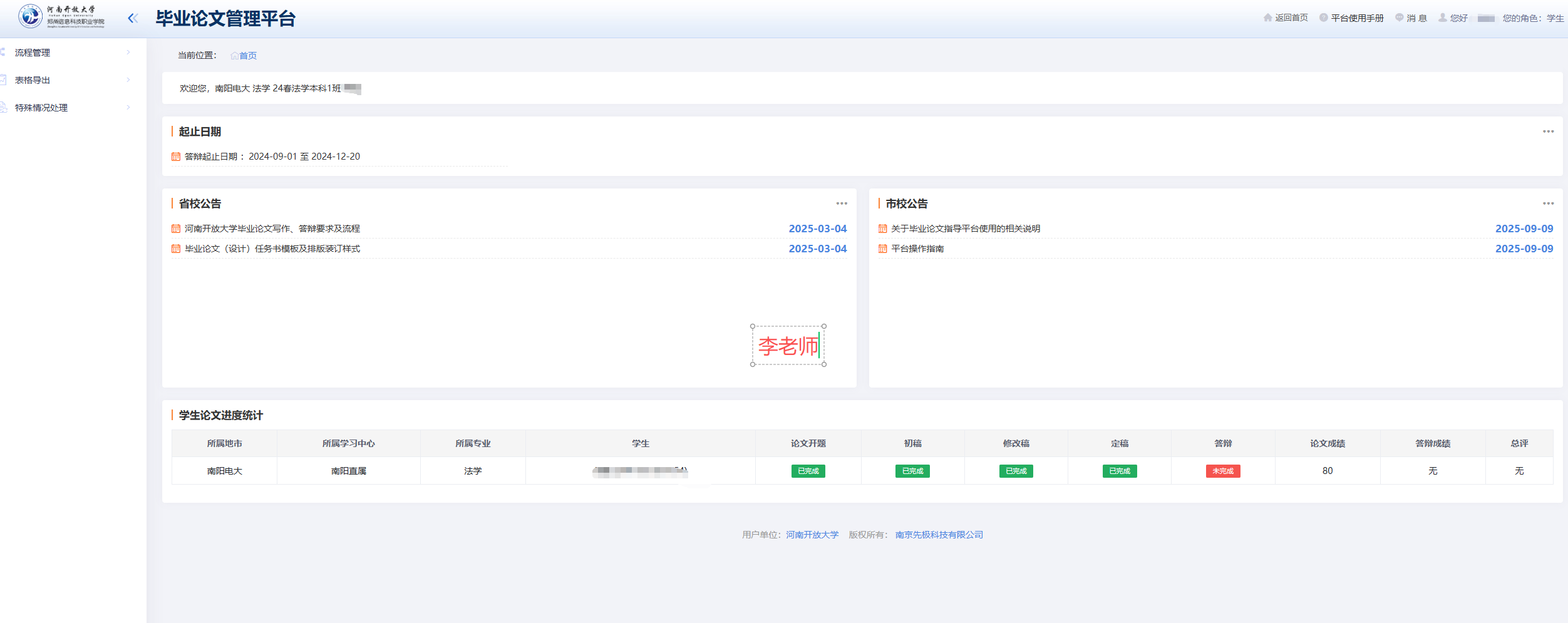
Task: Open more options in 省校公告 panel
Action: pyautogui.click(x=842, y=203)
